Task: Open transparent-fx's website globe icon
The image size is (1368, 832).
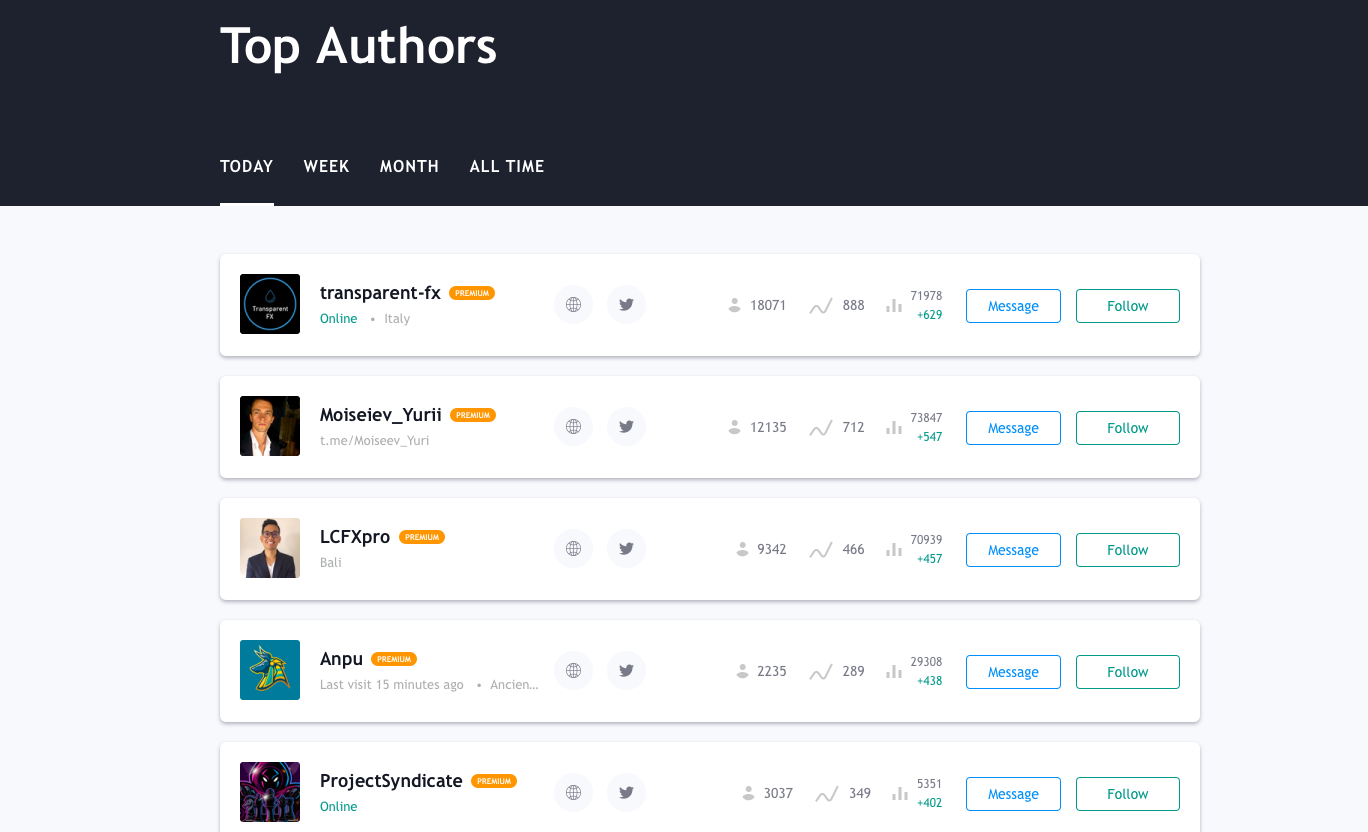Action: click(573, 305)
